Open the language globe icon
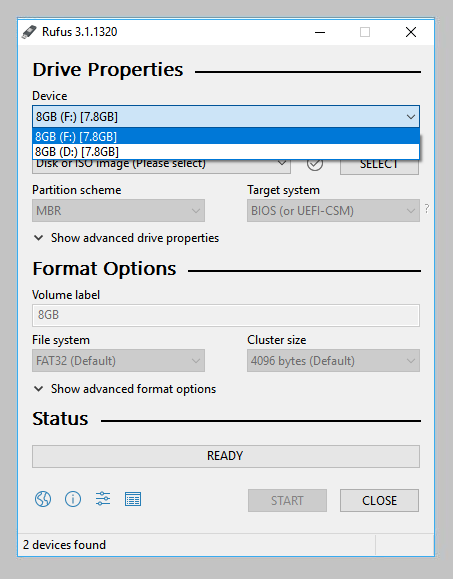This screenshot has width=453, height=579. coord(43,500)
